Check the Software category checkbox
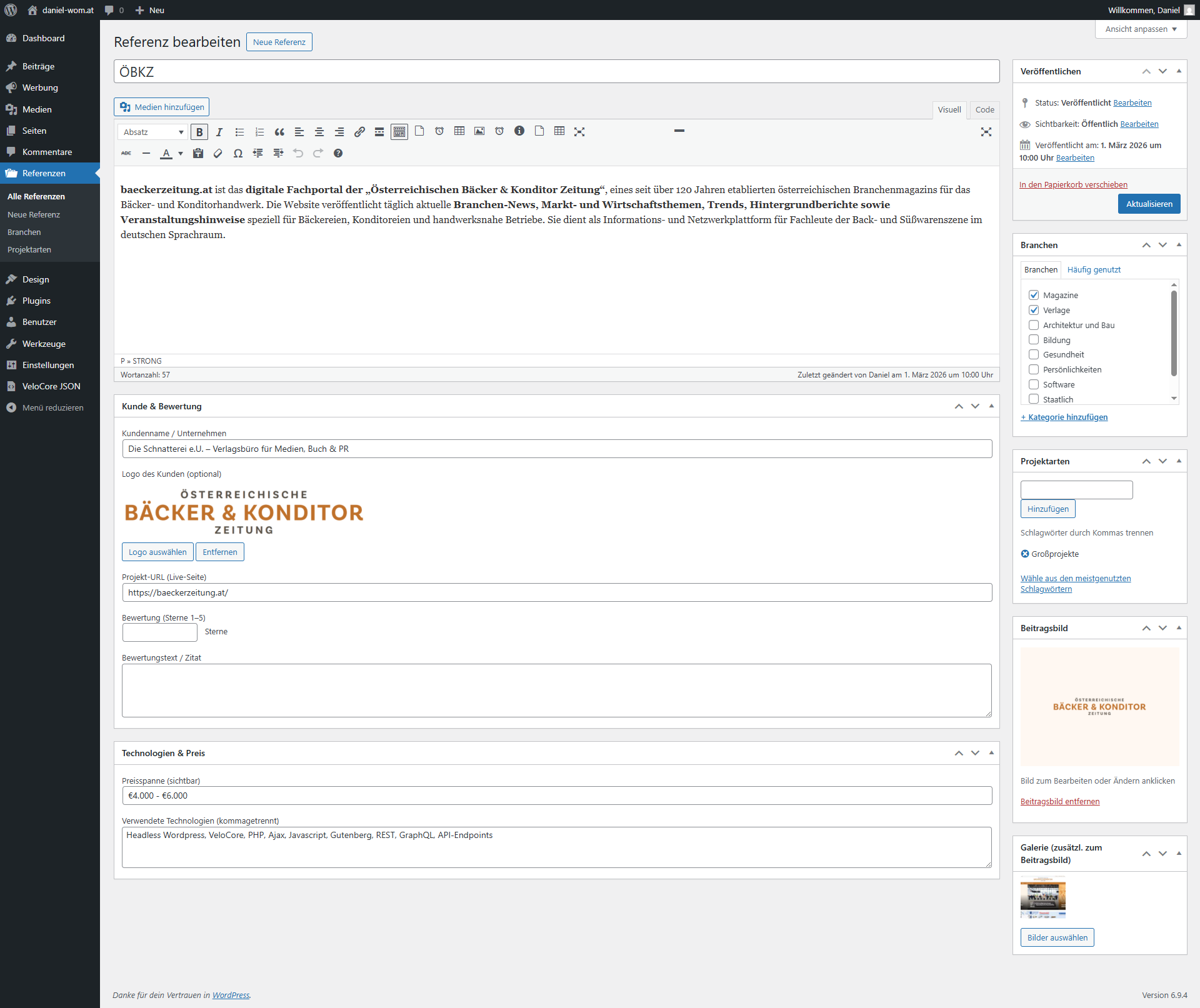Screen dimensions: 1200x1008 pyautogui.click(x=1034, y=384)
